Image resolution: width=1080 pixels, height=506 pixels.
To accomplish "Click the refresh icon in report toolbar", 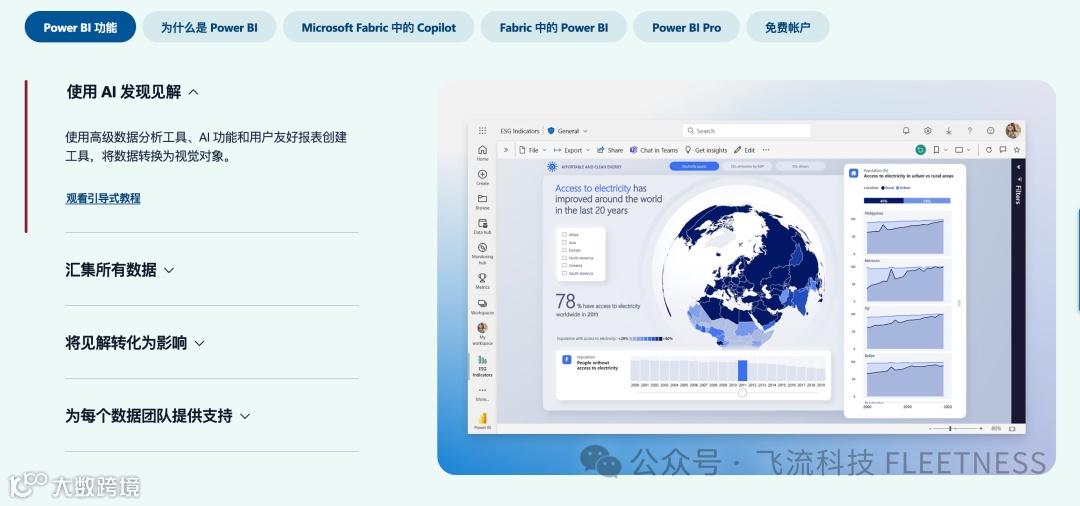I will [989, 149].
